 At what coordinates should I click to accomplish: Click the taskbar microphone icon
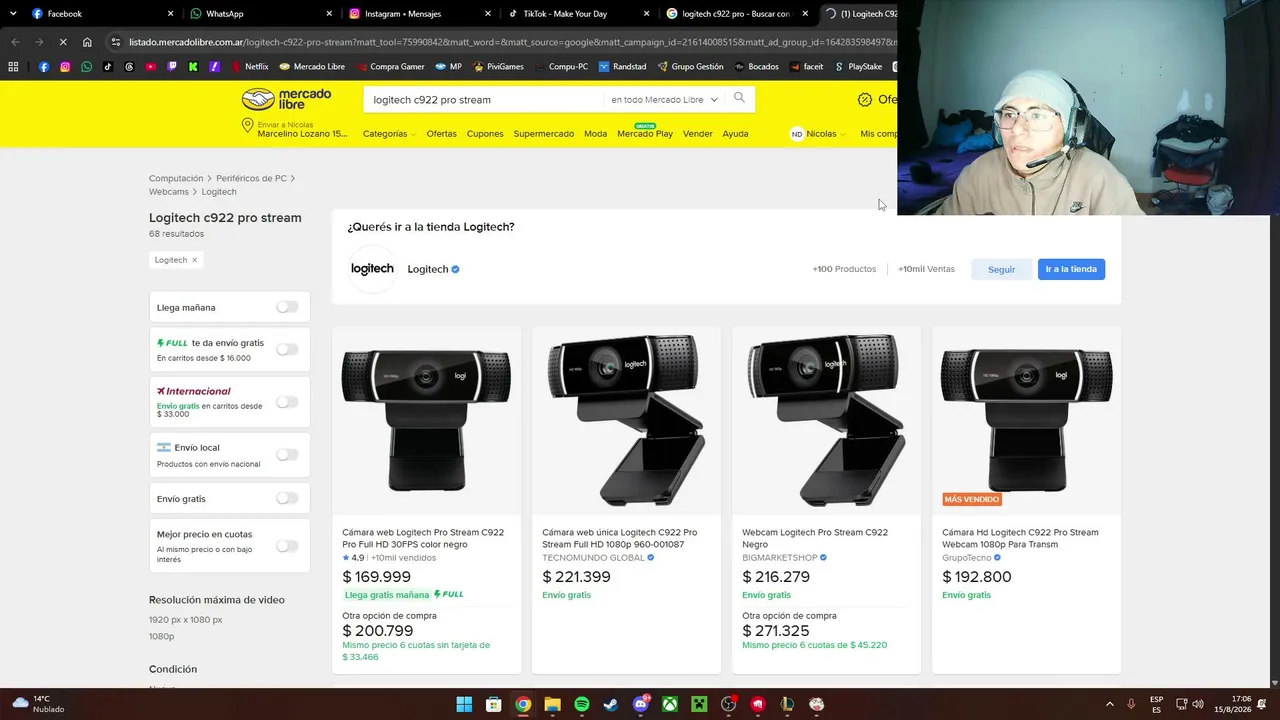[1131, 704]
